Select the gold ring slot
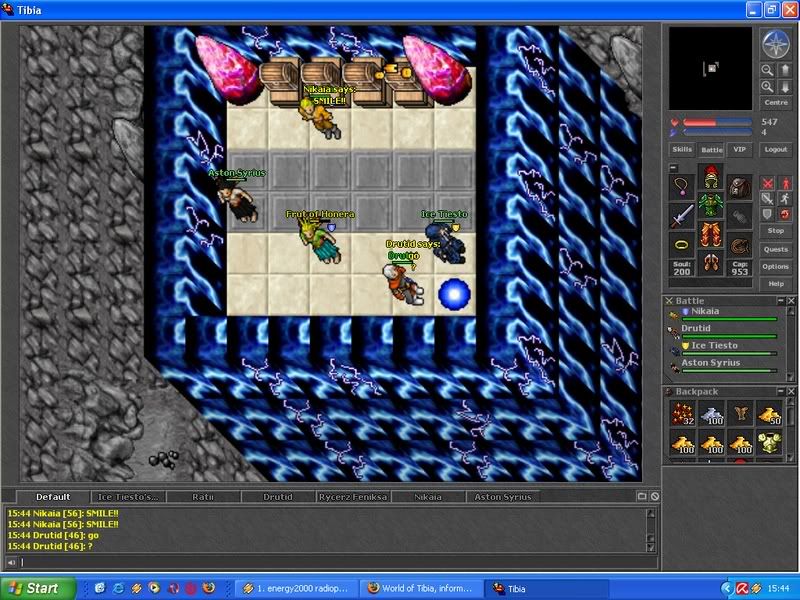The width and height of the screenshot is (800, 600). click(682, 245)
